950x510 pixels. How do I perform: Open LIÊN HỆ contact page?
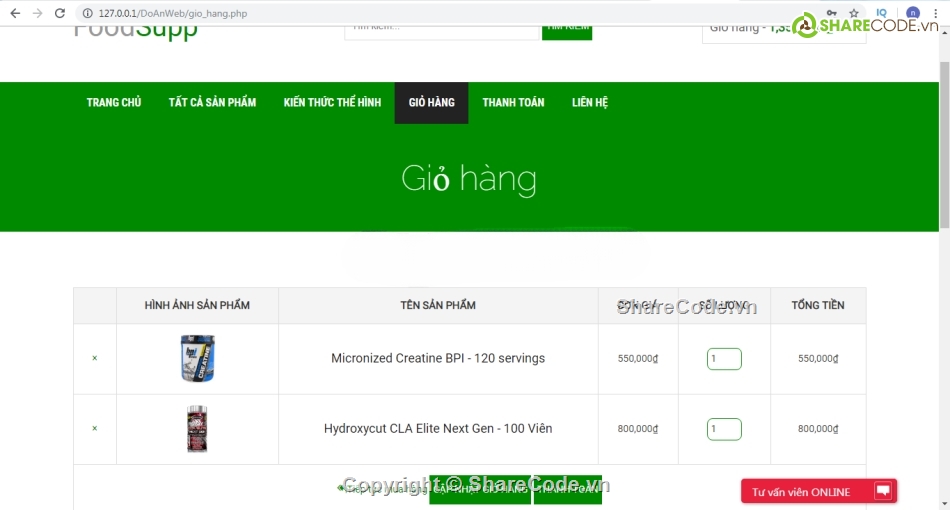click(x=590, y=102)
